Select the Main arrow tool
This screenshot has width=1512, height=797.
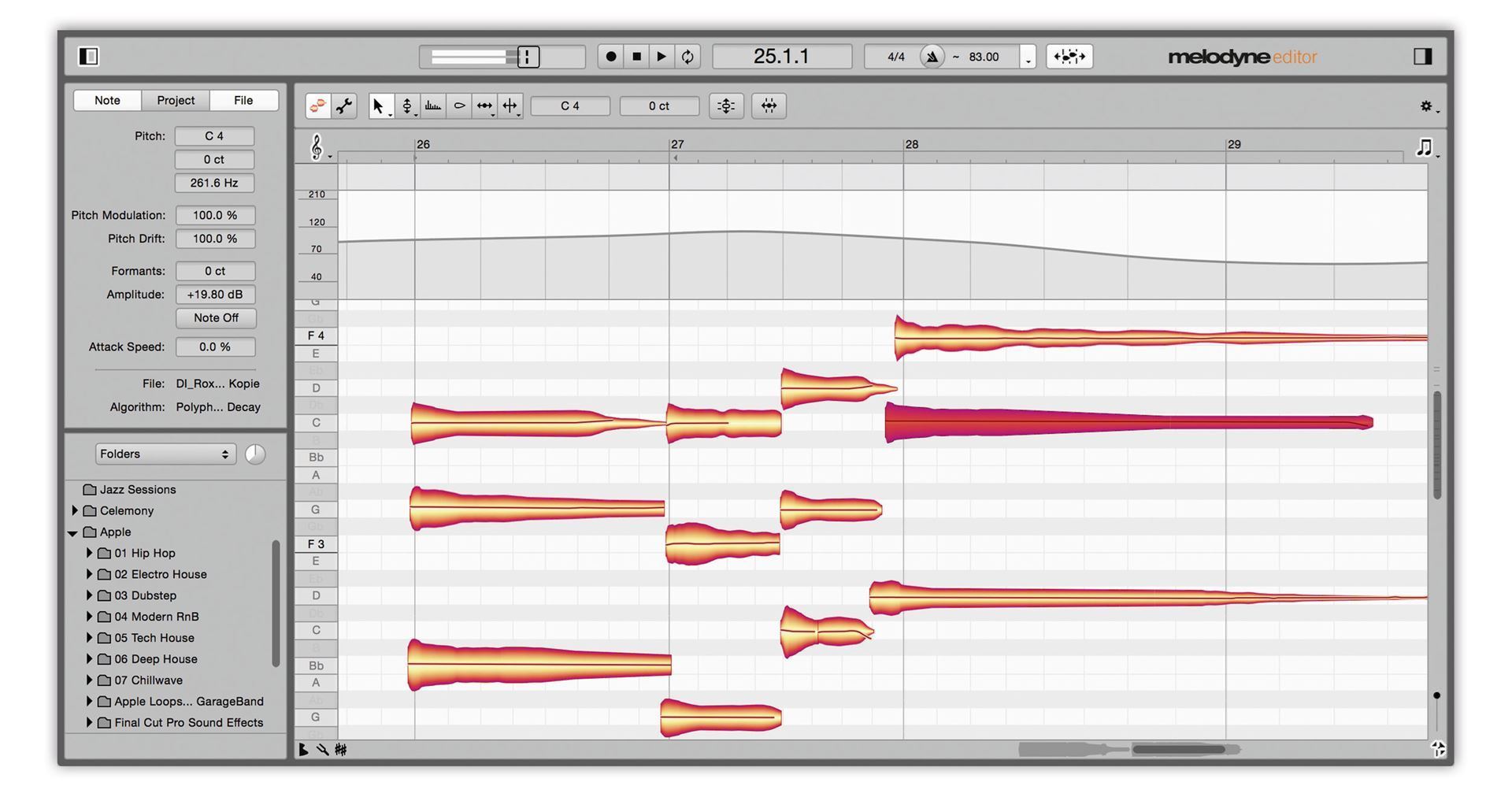pyautogui.click(x=380, y=106)
